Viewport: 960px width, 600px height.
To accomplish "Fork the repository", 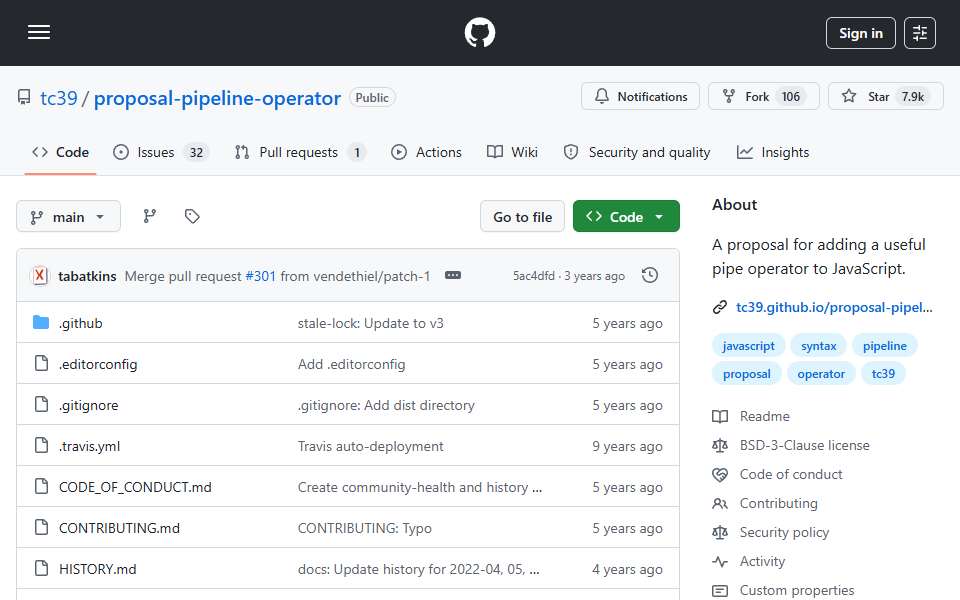I will click(x=763, y=97).
